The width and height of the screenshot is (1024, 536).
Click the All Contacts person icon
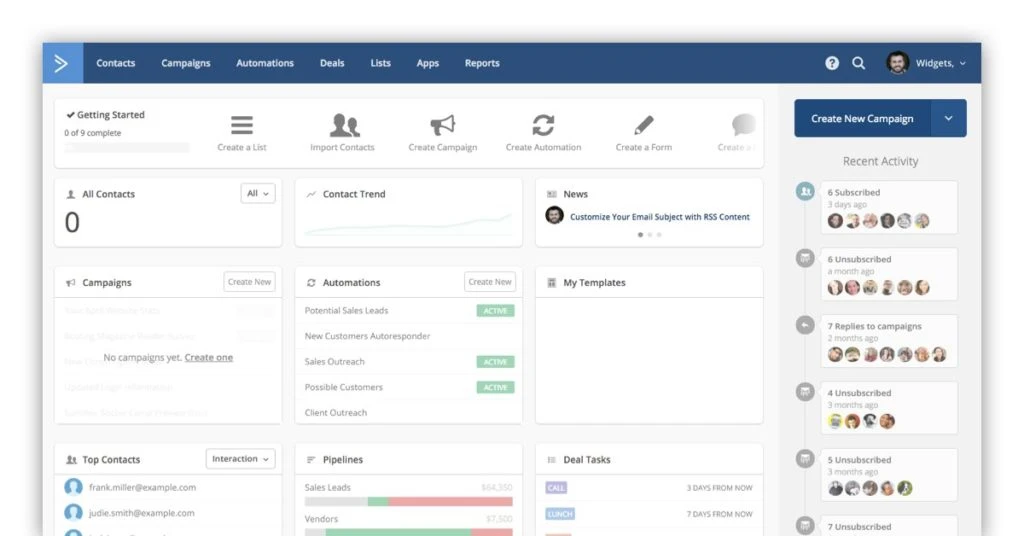(x=71, y=195)
